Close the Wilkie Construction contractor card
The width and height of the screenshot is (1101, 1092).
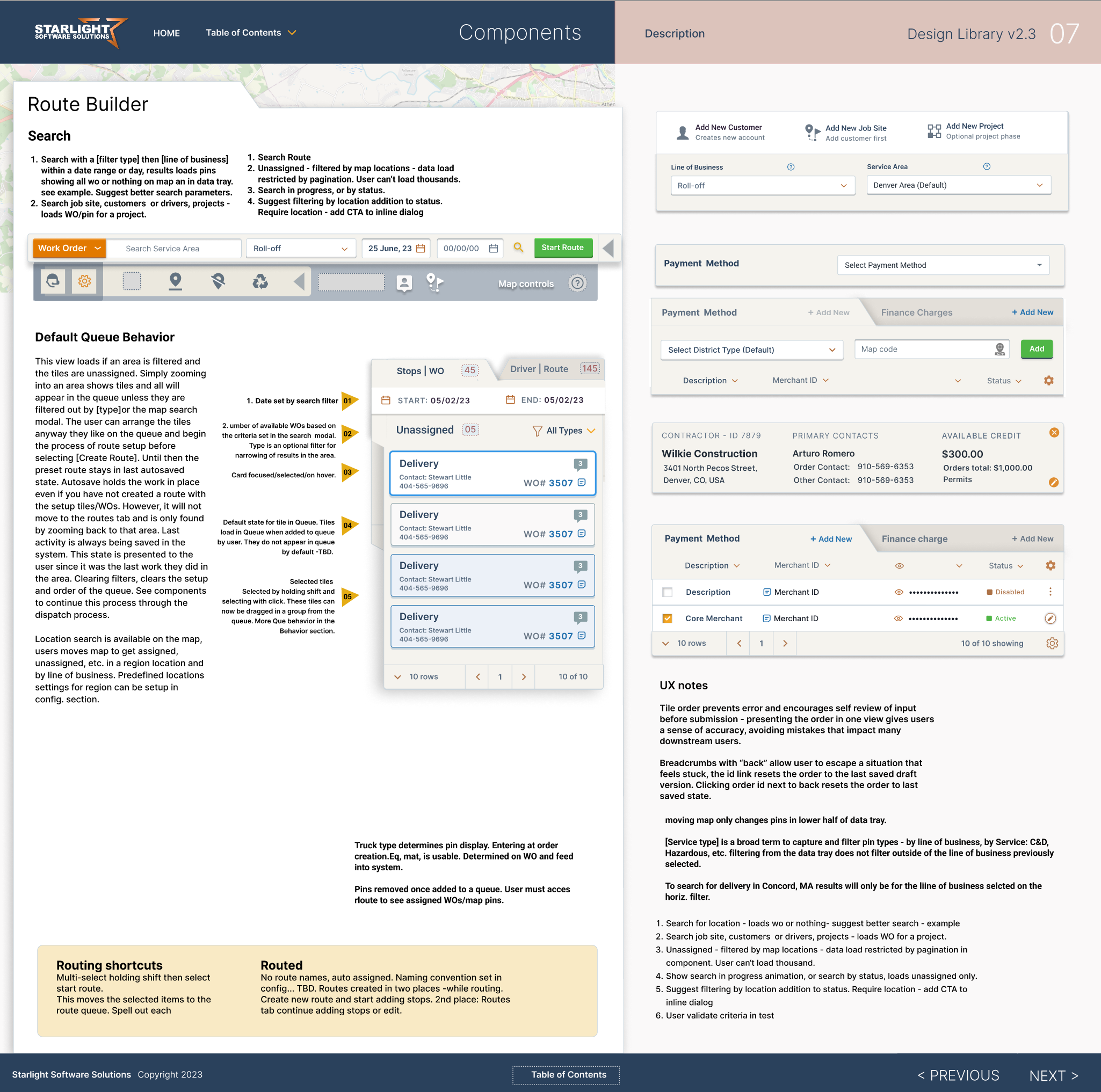(1054, 433)
